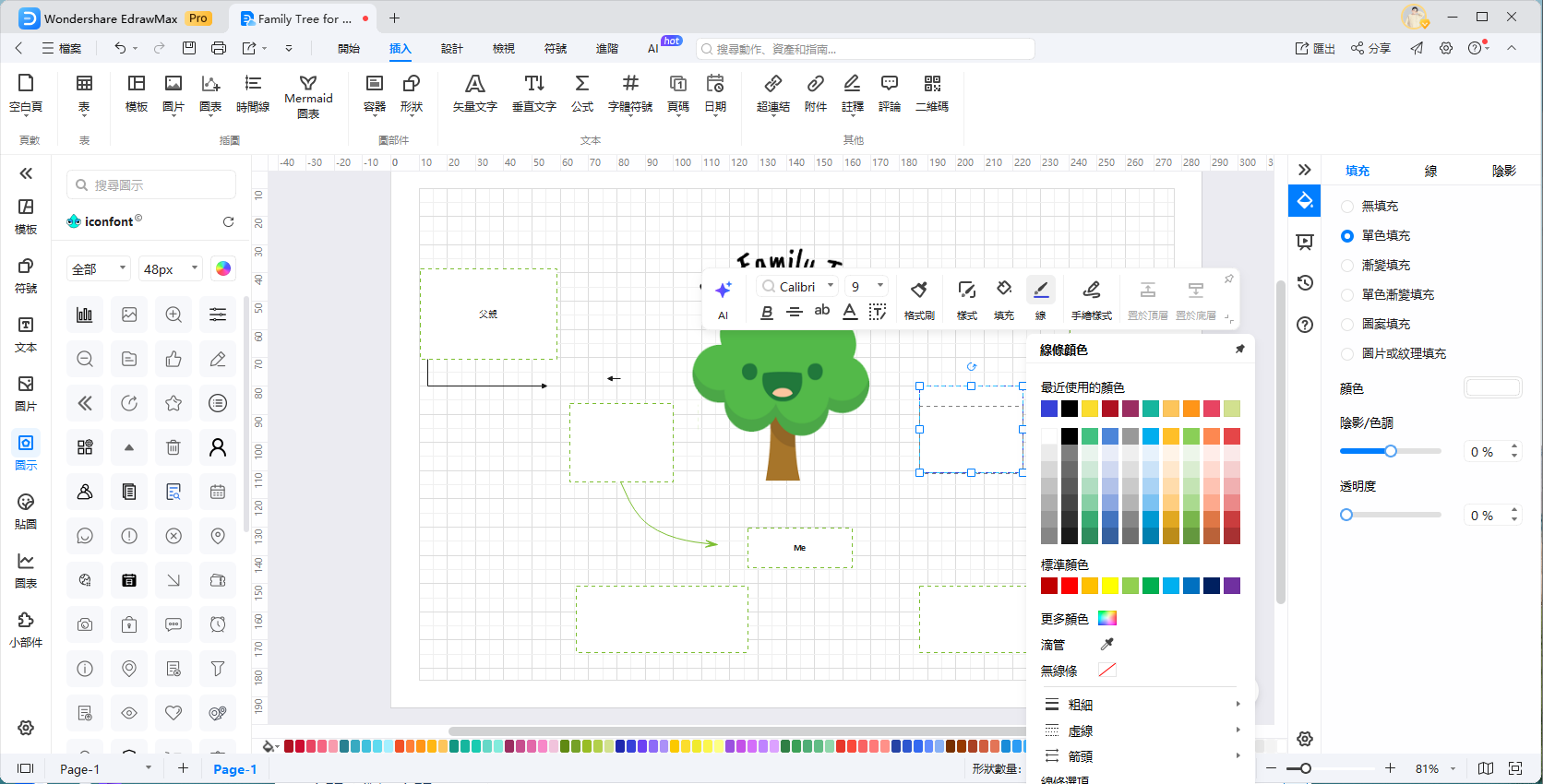Screen dimensions: 1543x784
Task: Insert vector text (矢量文字) tool
Action: (x=474, y=94)
